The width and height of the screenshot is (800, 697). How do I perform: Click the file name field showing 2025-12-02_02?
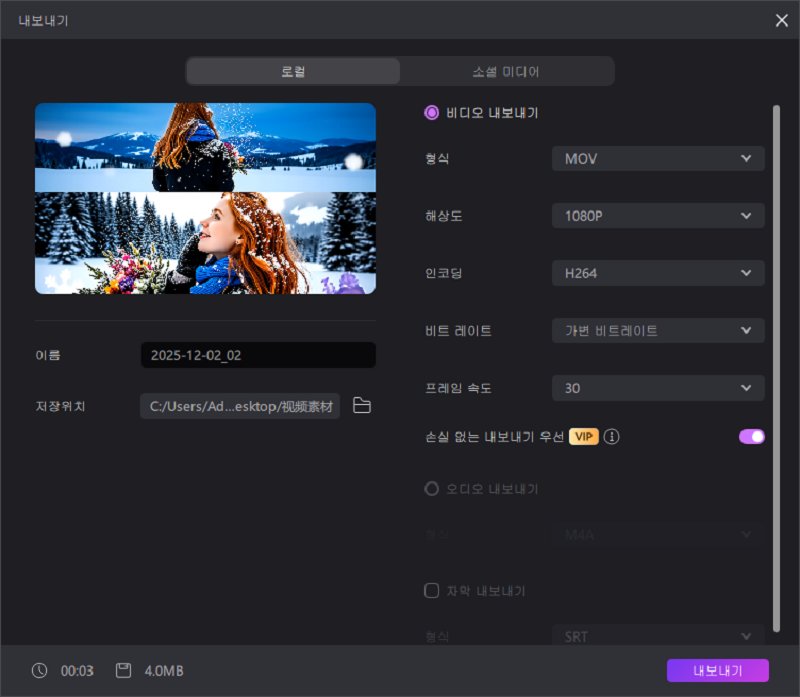pos(258,355)
